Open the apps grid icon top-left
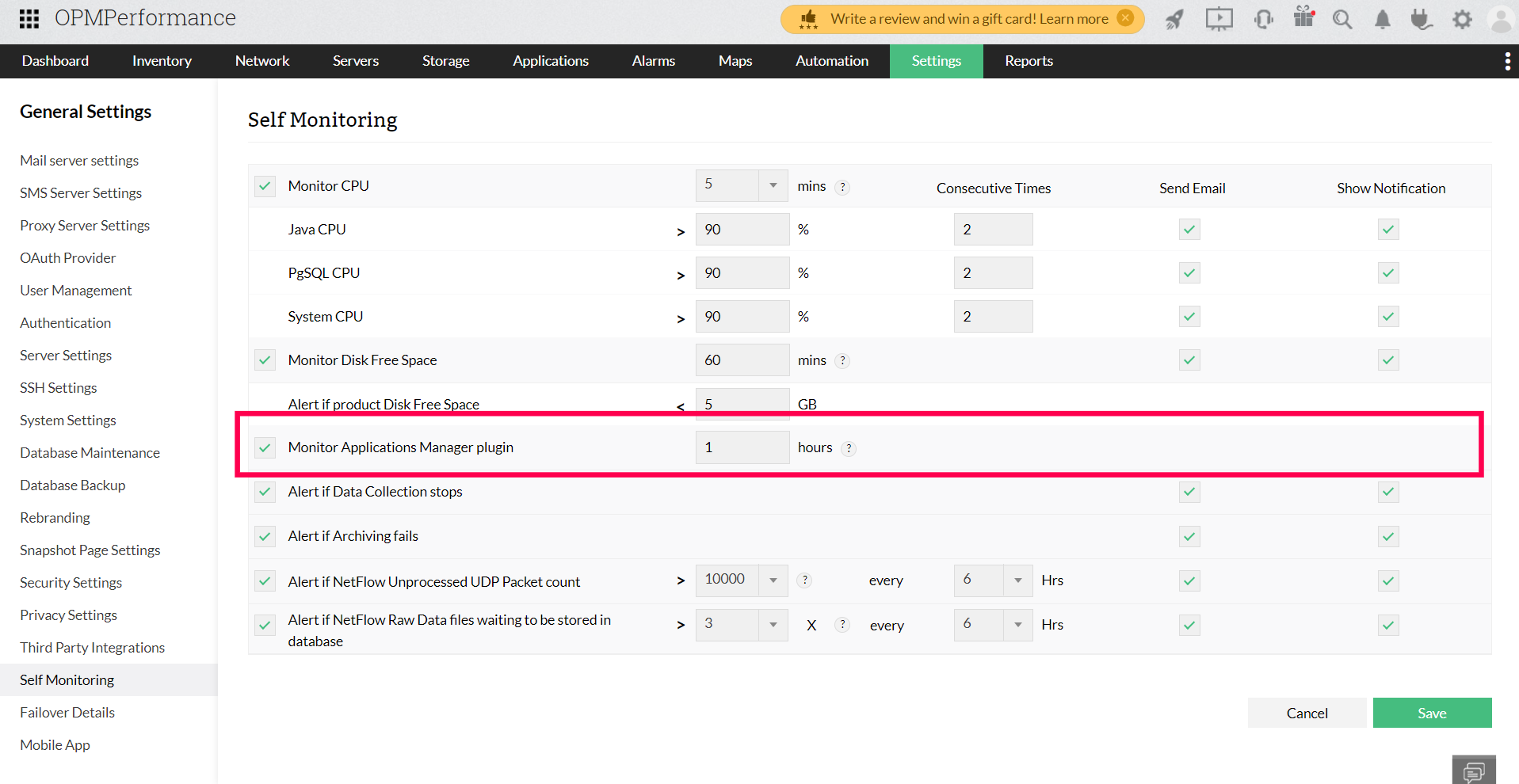The image size is (1519, 784). coord(29,18)
